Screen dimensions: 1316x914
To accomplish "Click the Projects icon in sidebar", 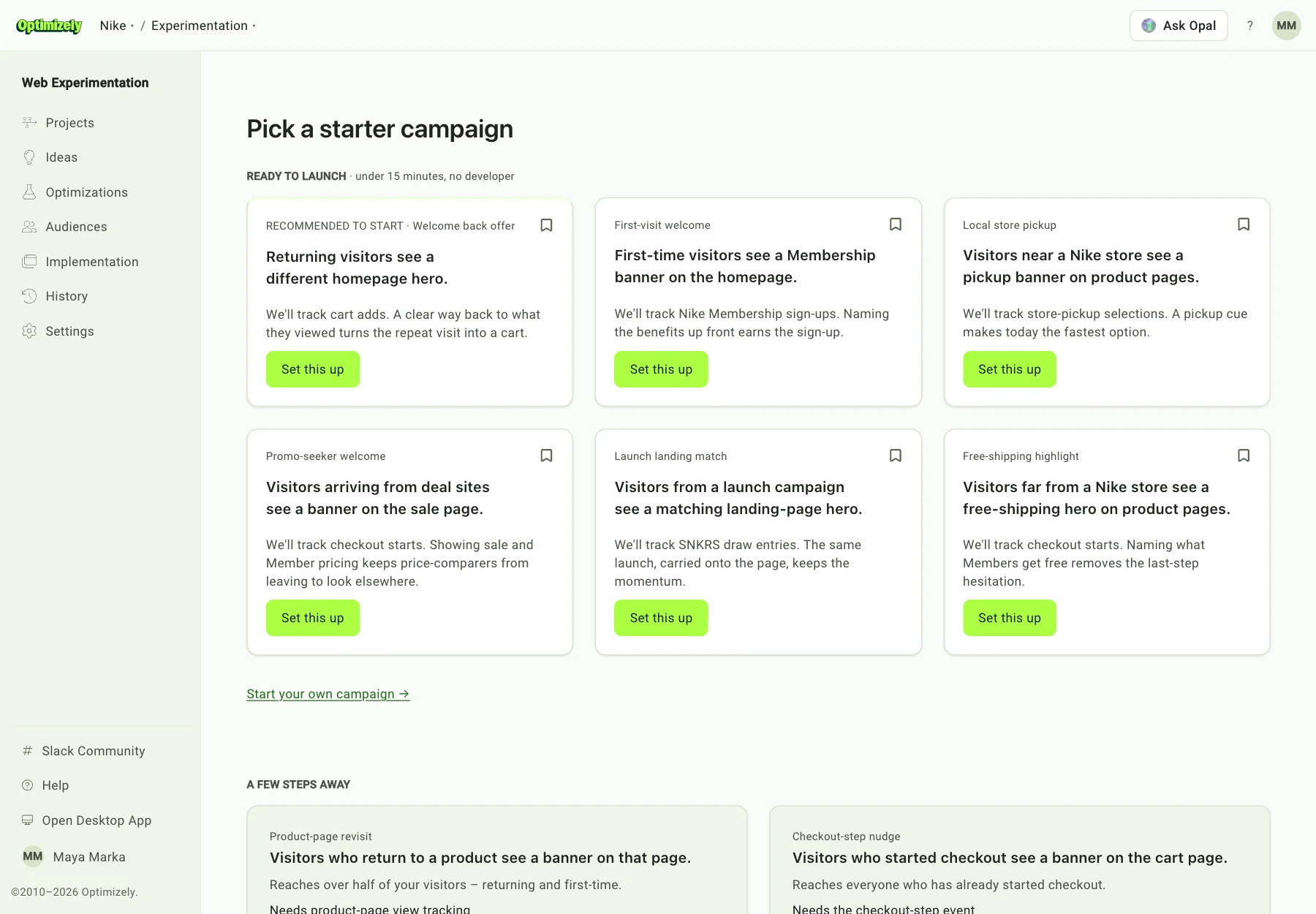I will (x=29, y=122).
